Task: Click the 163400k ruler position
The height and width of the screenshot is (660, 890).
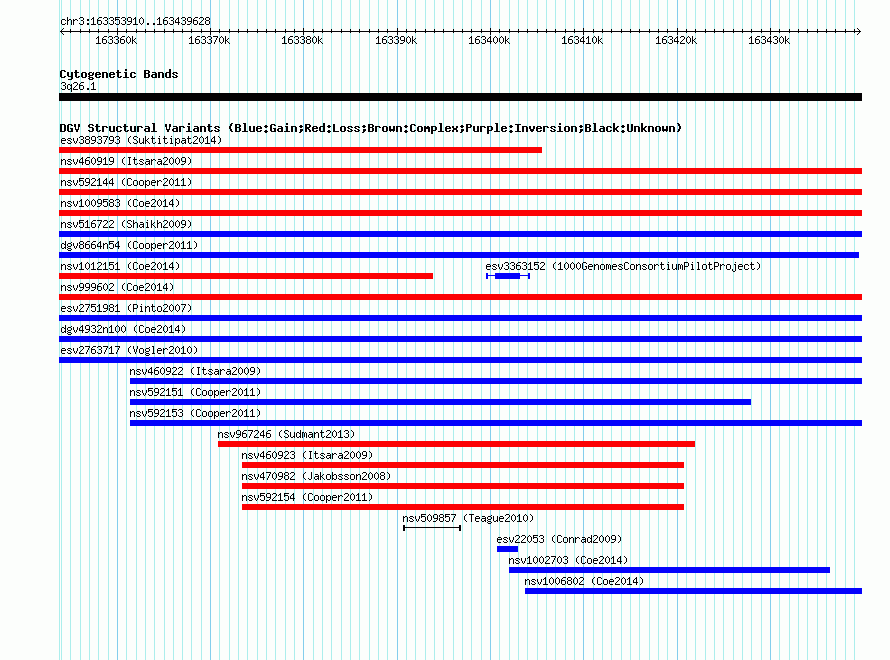Action: click(x=489, y=40)
